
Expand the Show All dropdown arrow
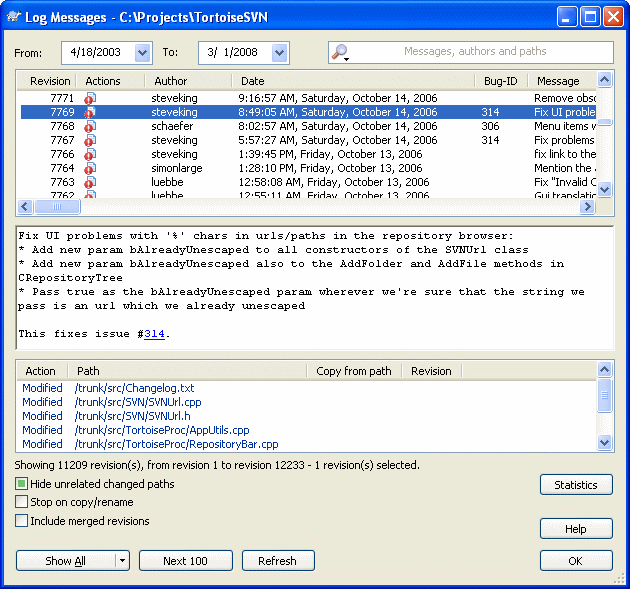(x=122, y=561)
